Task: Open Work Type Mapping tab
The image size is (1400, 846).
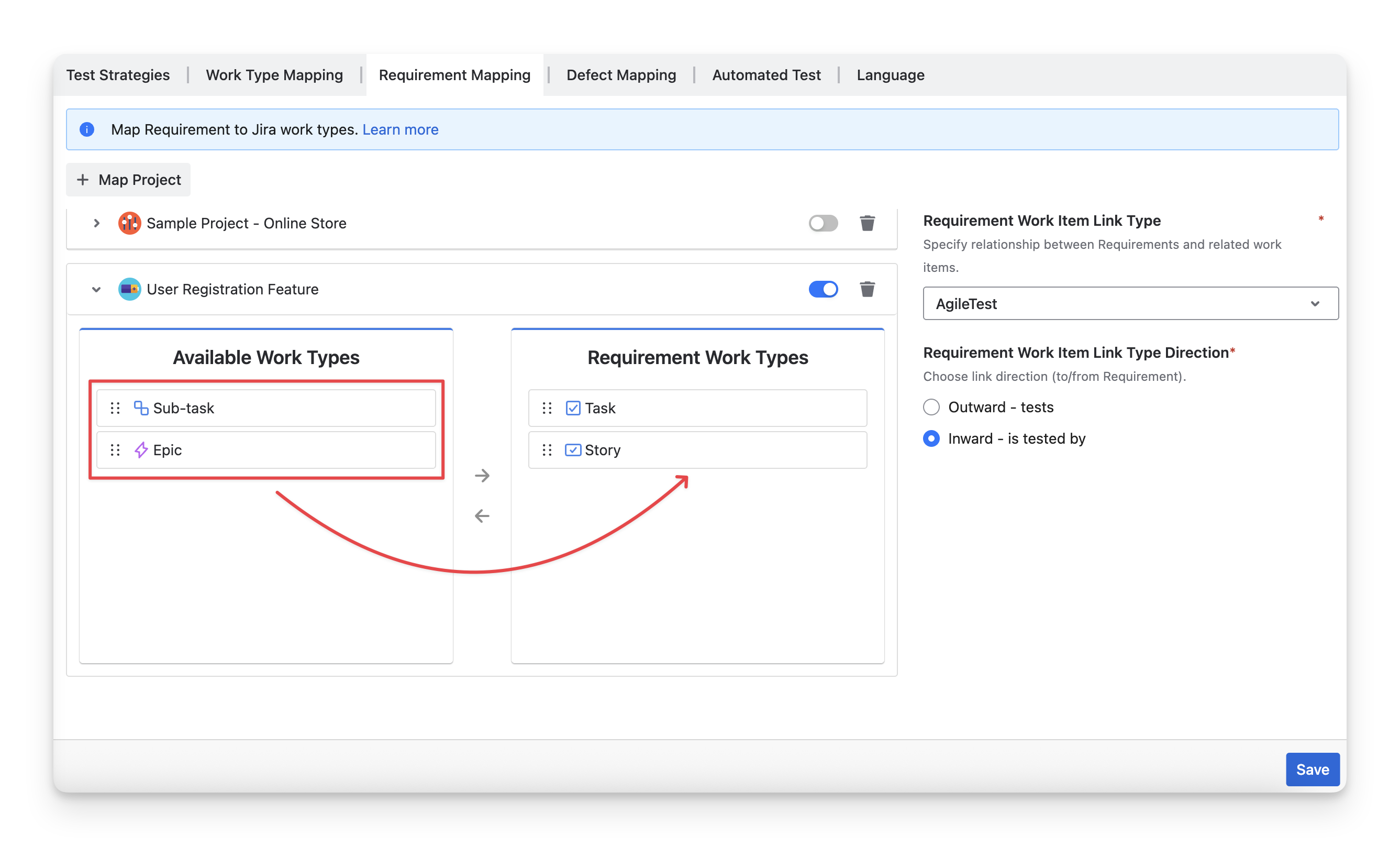Action: click(274, 75)
